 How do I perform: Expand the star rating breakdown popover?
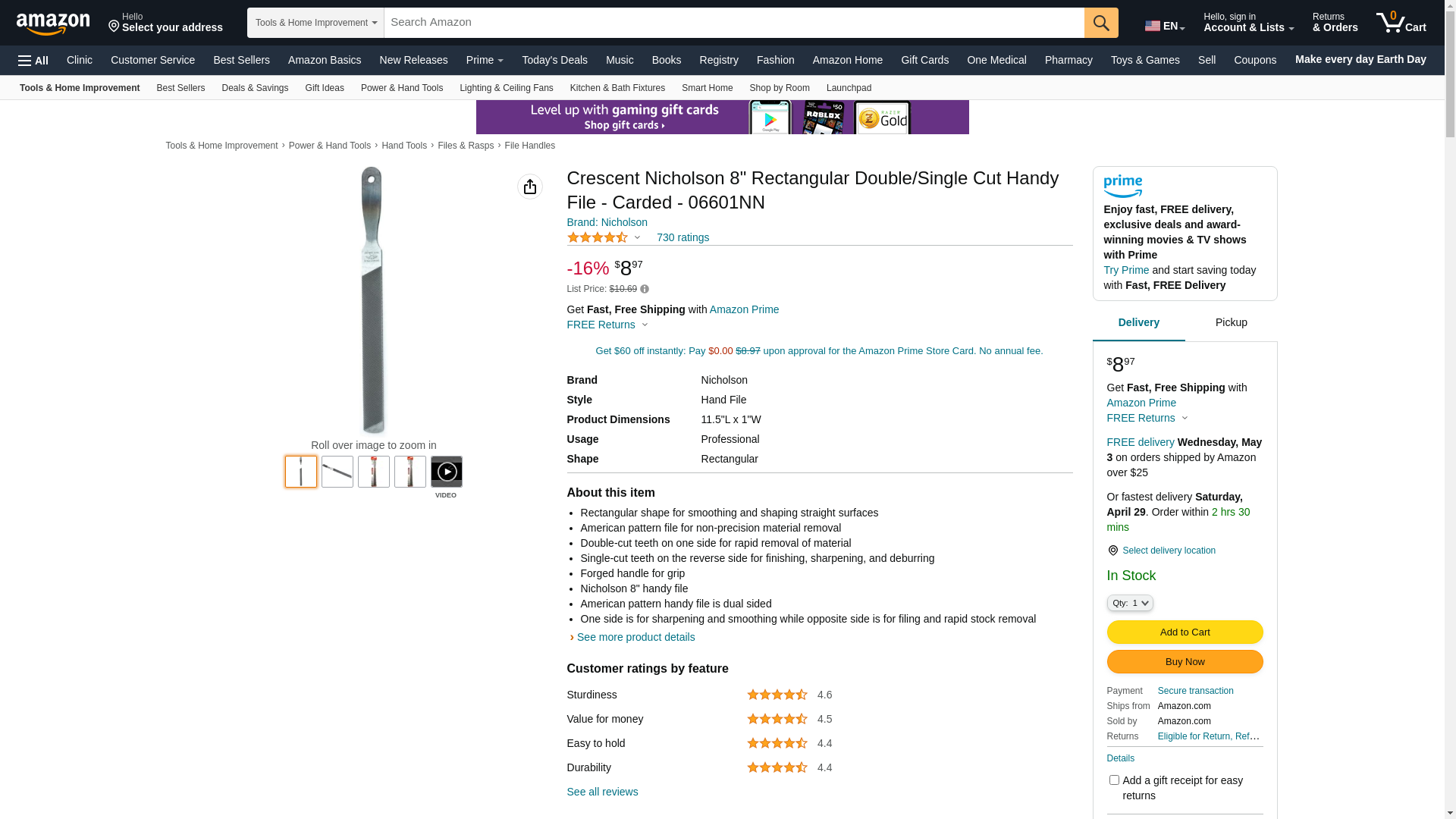tap(637, 237)
